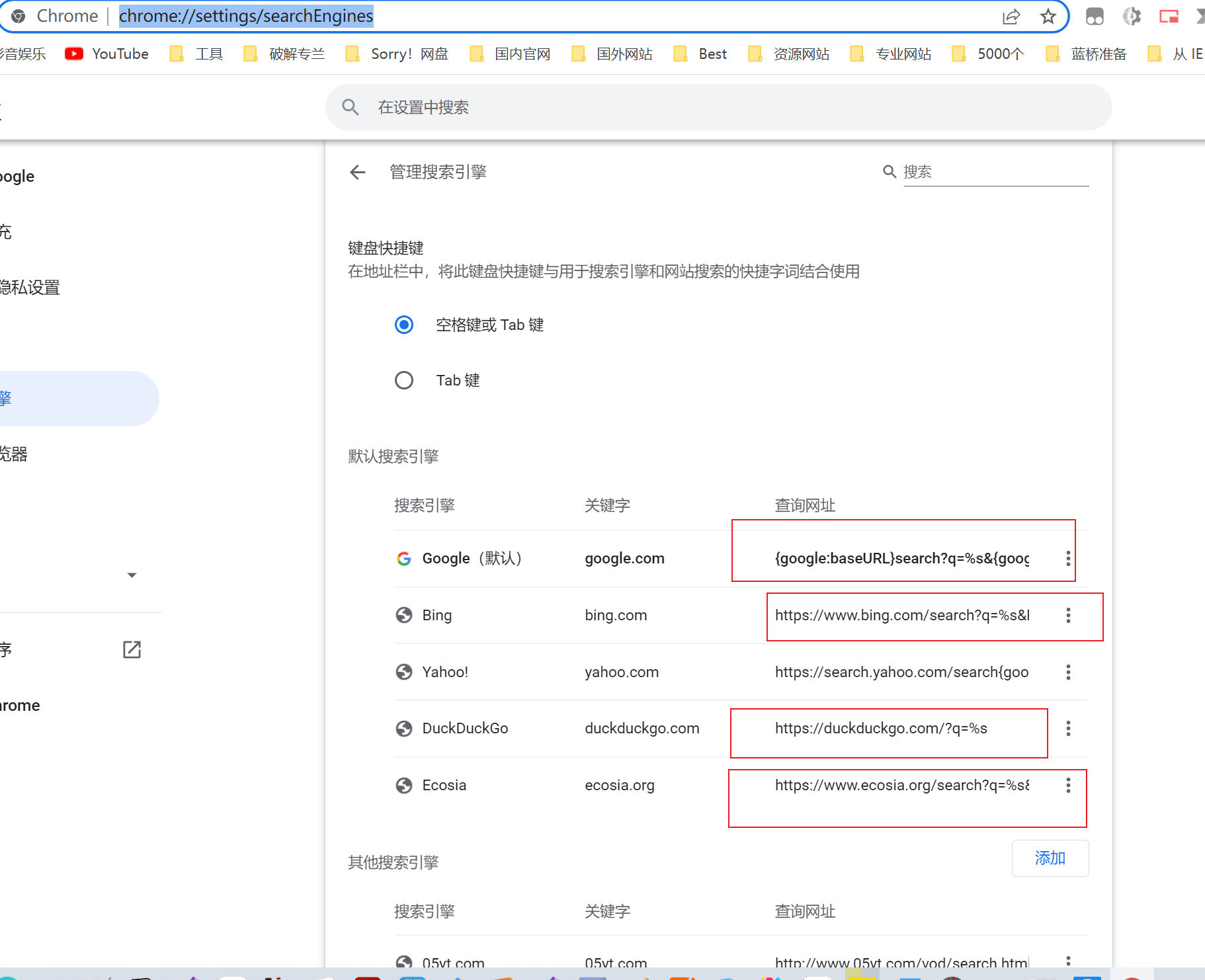Click the 其他搜索引擎 section heading
The image size is (1205, 980).
coord(394,862)
